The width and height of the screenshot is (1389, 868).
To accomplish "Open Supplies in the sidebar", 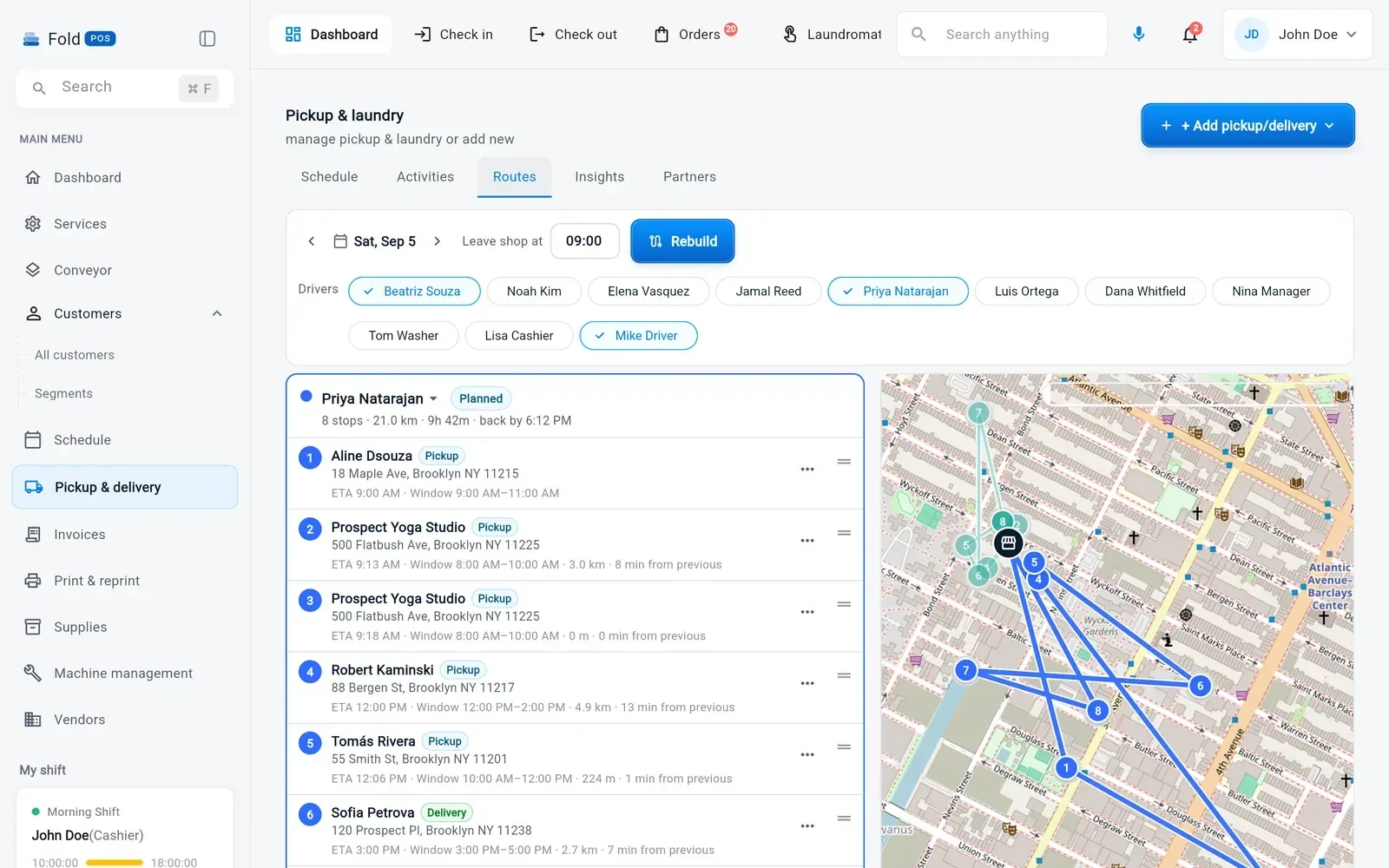I will pos(125,627).
